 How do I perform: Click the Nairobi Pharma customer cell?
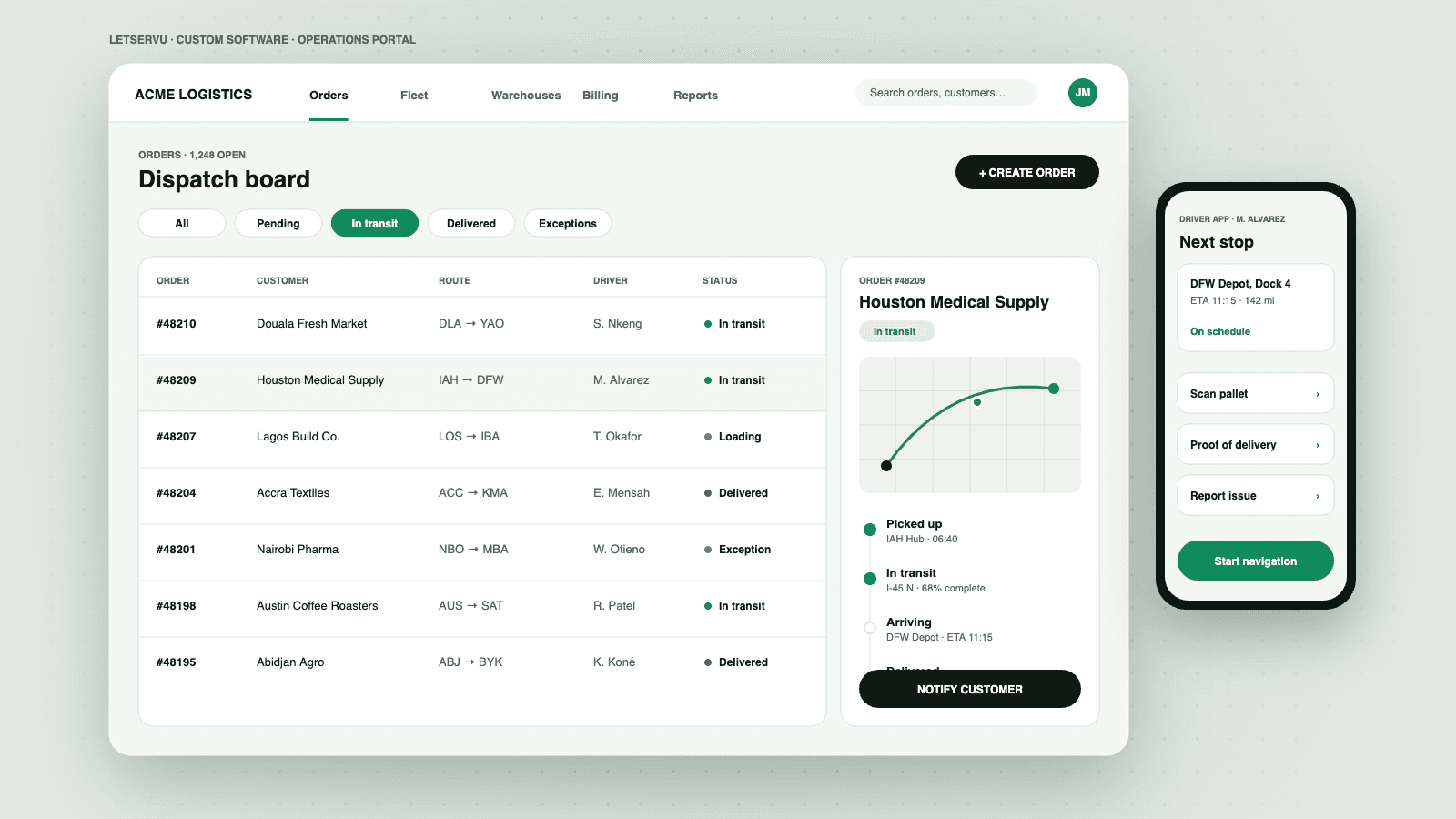click(298, 550)
